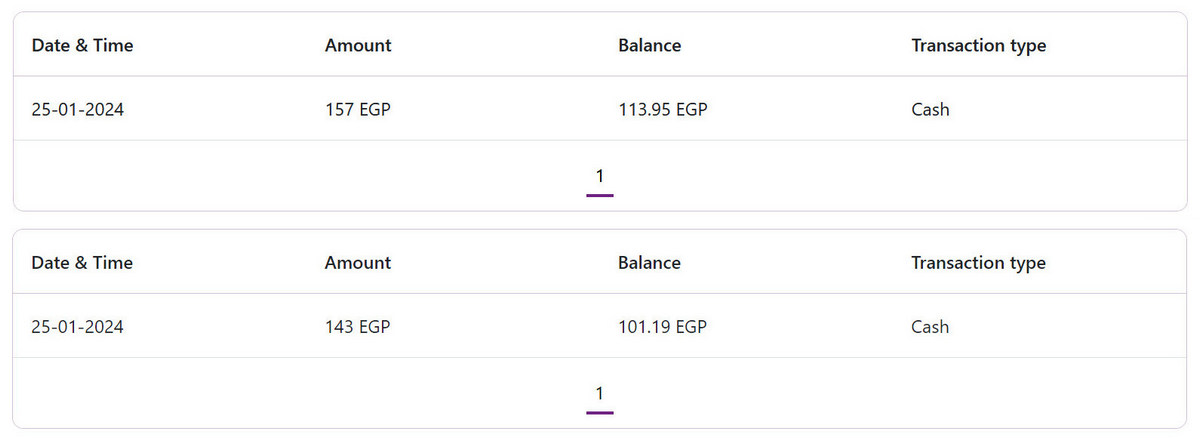Select the 157 EGP amount cell
Viewport: 1200px width, 438px height.
[357, 110]
